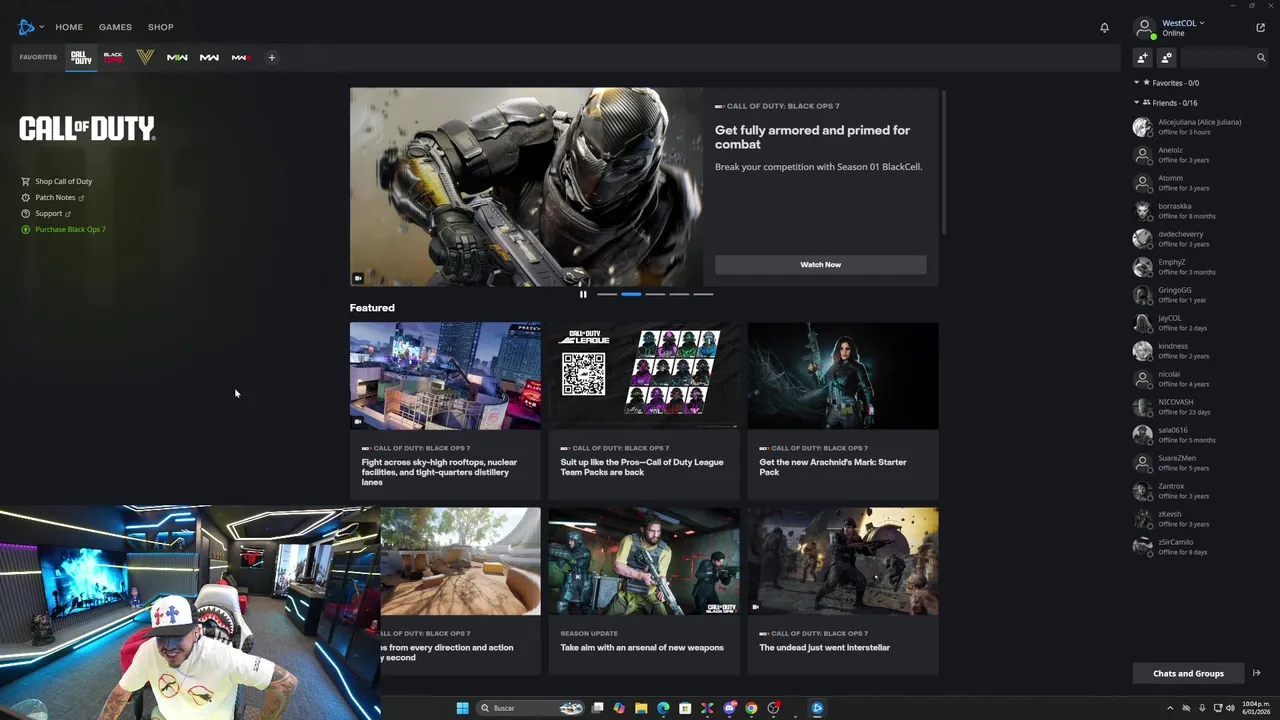Collapse the Favorites - 0/0 group

pyautogui.click(x=1166, y=83)
